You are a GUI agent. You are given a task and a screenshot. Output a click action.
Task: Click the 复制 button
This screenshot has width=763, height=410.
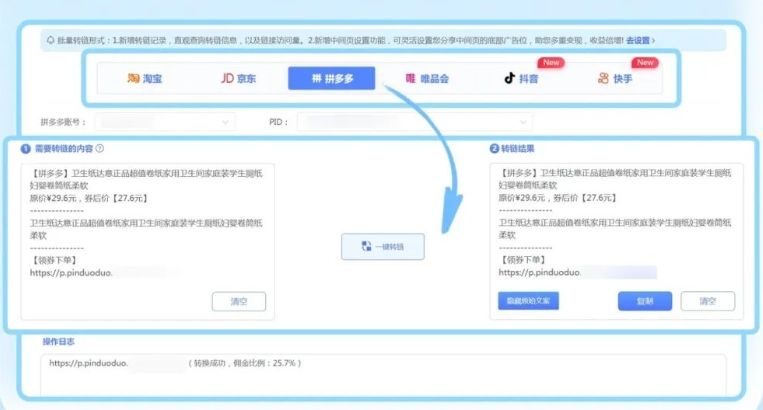(645, 301)
